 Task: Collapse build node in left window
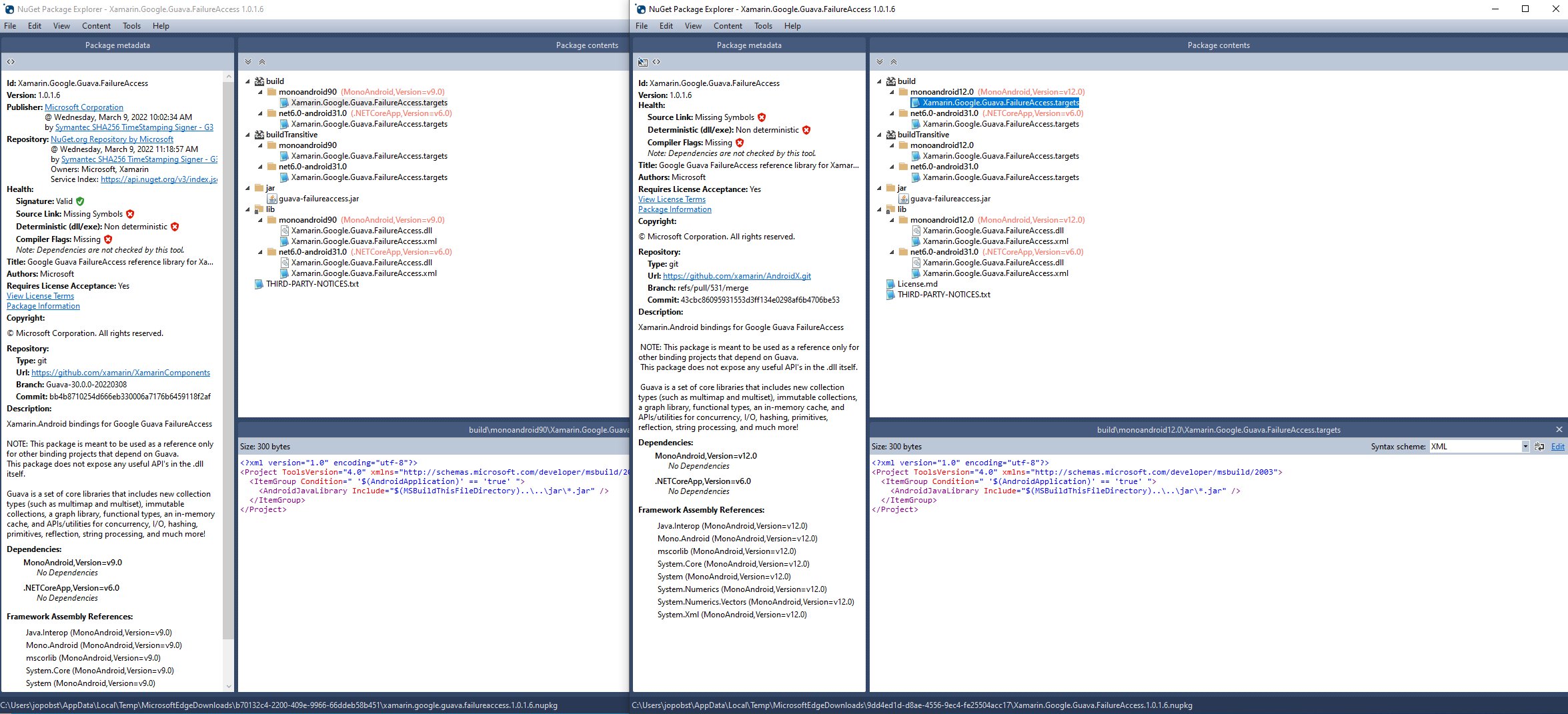pos(247,81)
